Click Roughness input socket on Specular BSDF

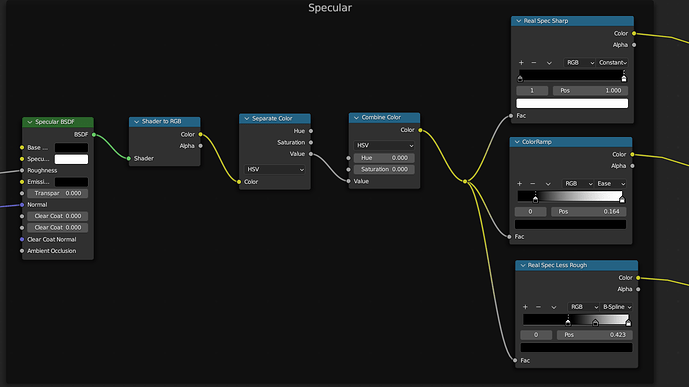coord(22,170)
